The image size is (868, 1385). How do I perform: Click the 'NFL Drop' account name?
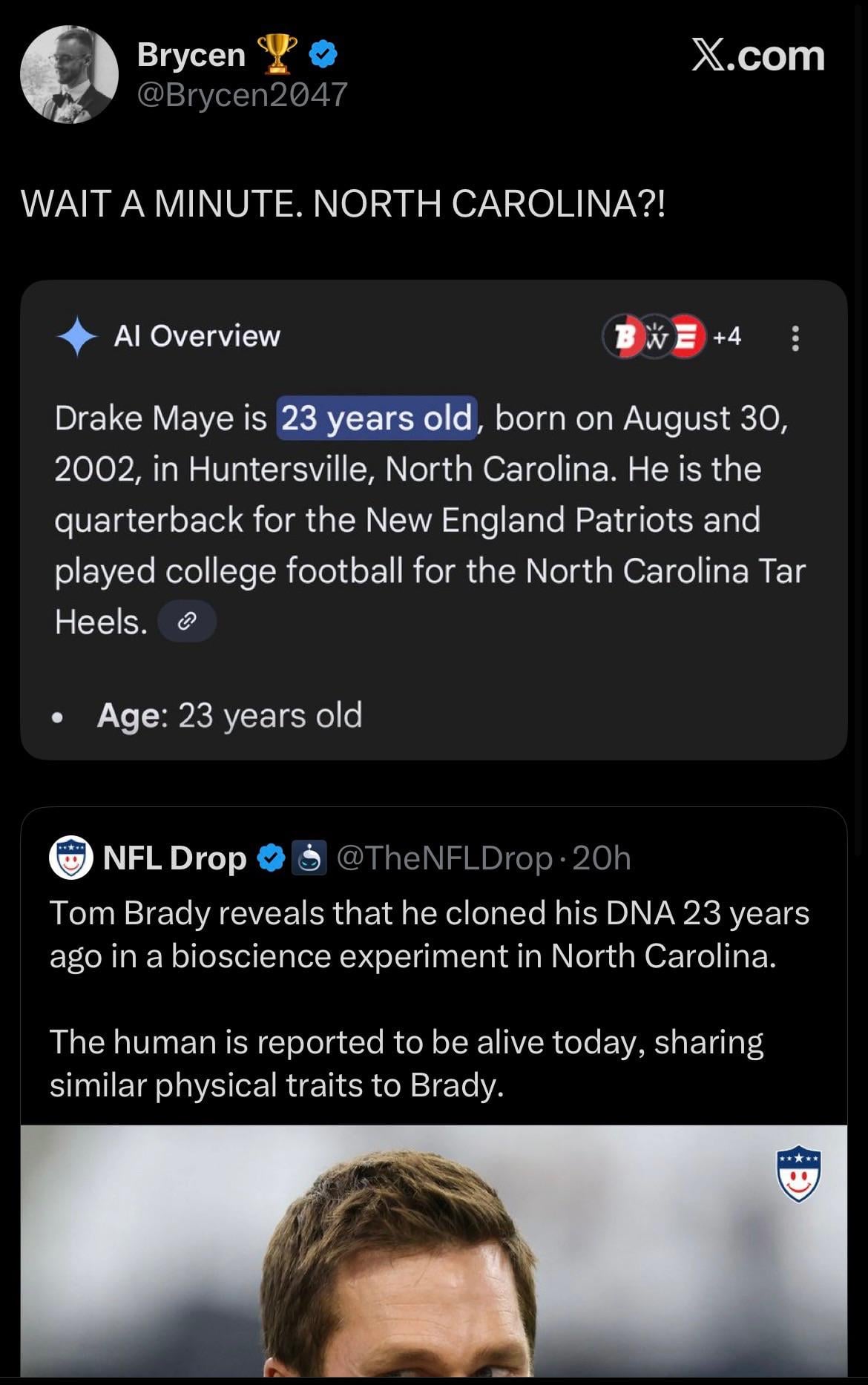click(x=174, y=858)
